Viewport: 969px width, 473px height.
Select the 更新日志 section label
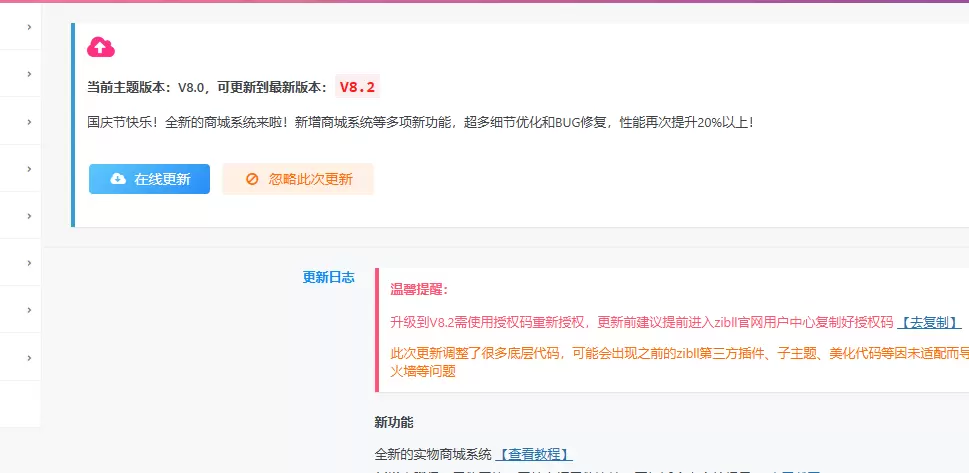pyautogui.click(x=328, y=277)
